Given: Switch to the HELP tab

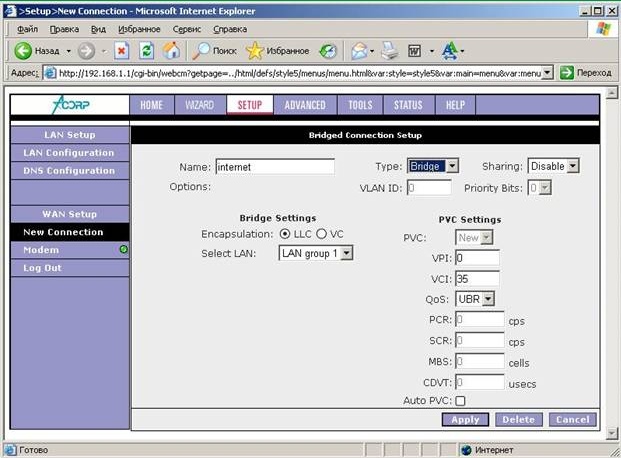Looking at the screenshot, I should tap(455, 105).
